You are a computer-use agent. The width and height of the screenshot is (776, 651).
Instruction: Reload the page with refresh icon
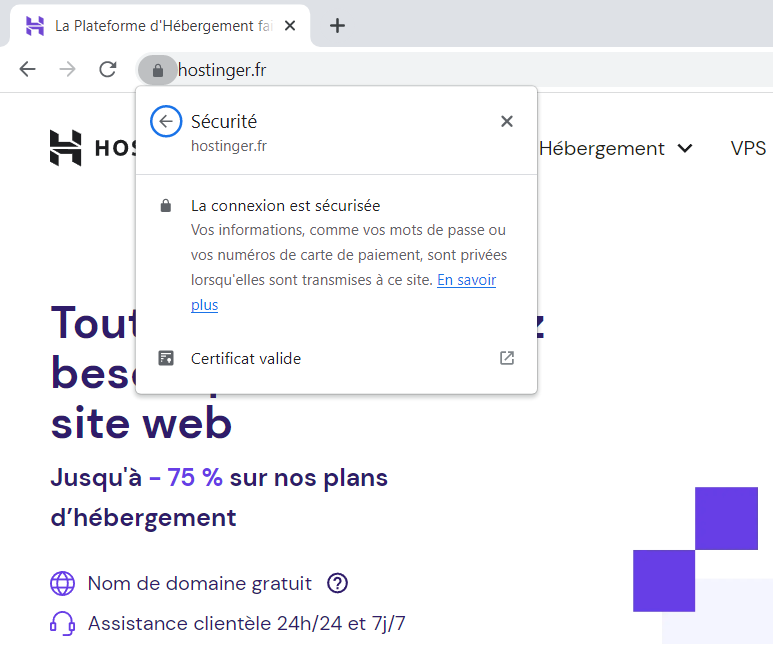pyautogui.click(x=107, y=69)
